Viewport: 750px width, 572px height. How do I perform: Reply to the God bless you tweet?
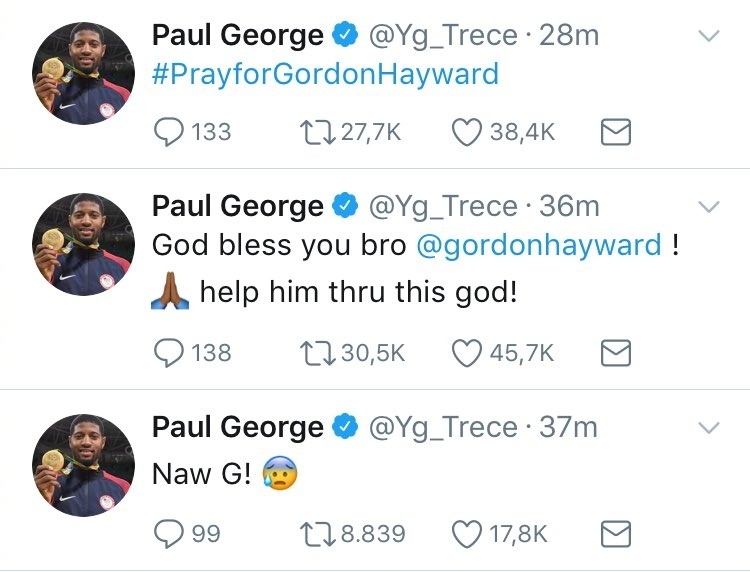click(168, 353)
